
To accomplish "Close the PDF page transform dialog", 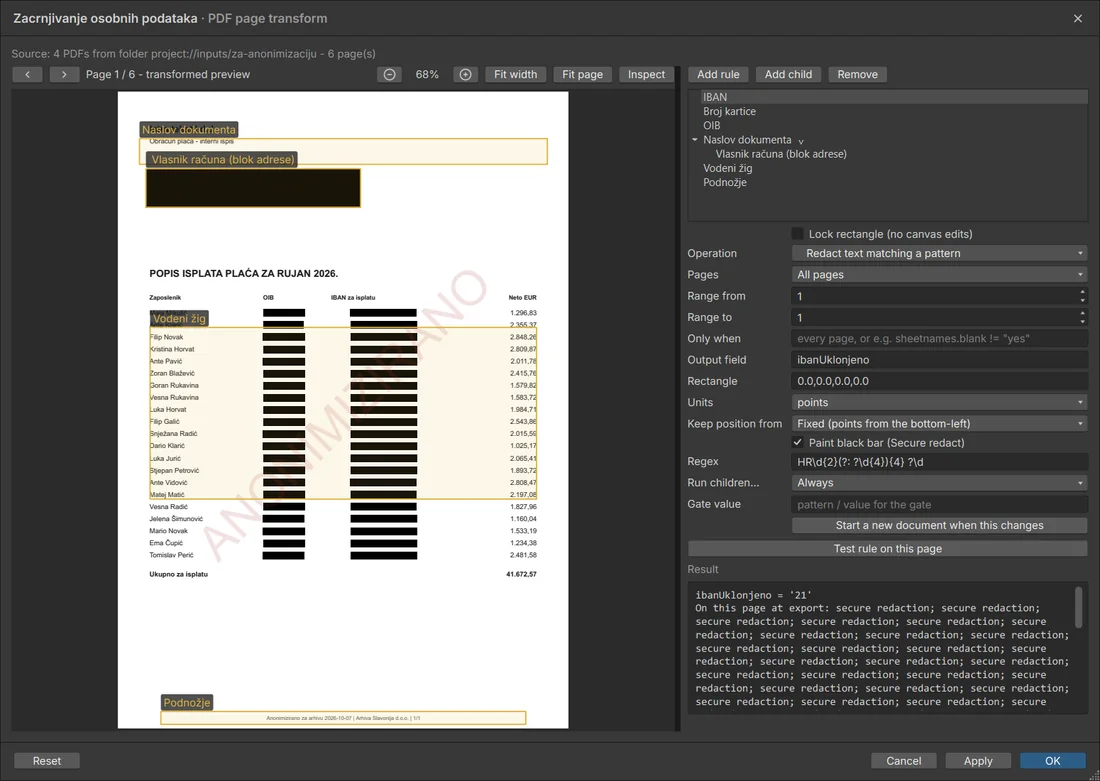I will click(x=1078, y=18).
